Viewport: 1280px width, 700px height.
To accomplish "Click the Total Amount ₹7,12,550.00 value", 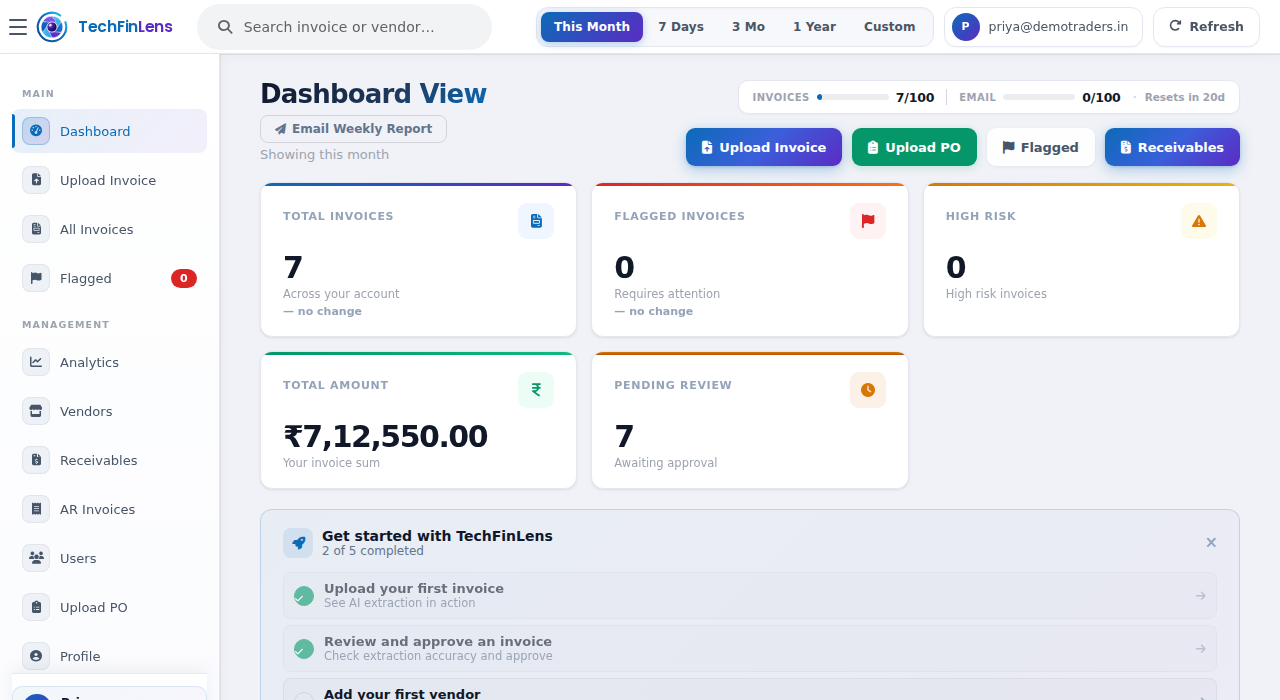I will [386, 437].
